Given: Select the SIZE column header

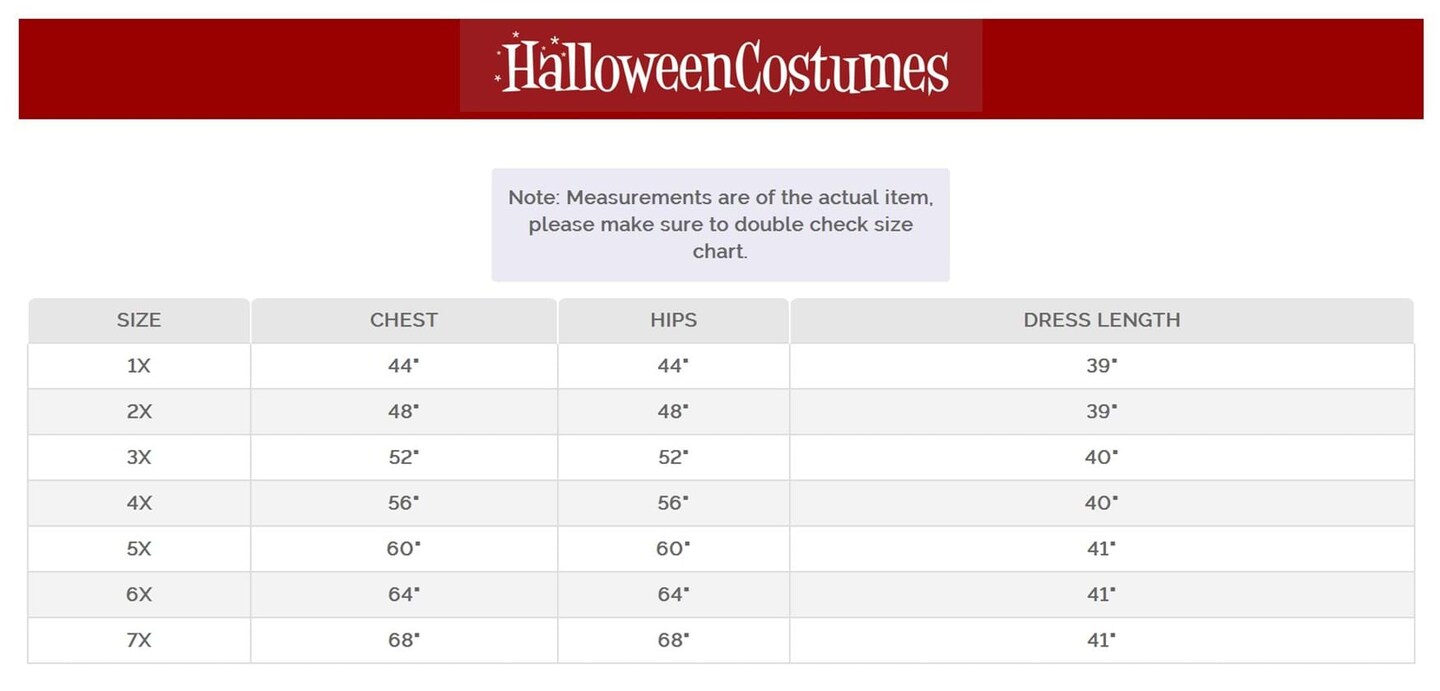Looking at the screenshot, I should (x=139, y=320).
